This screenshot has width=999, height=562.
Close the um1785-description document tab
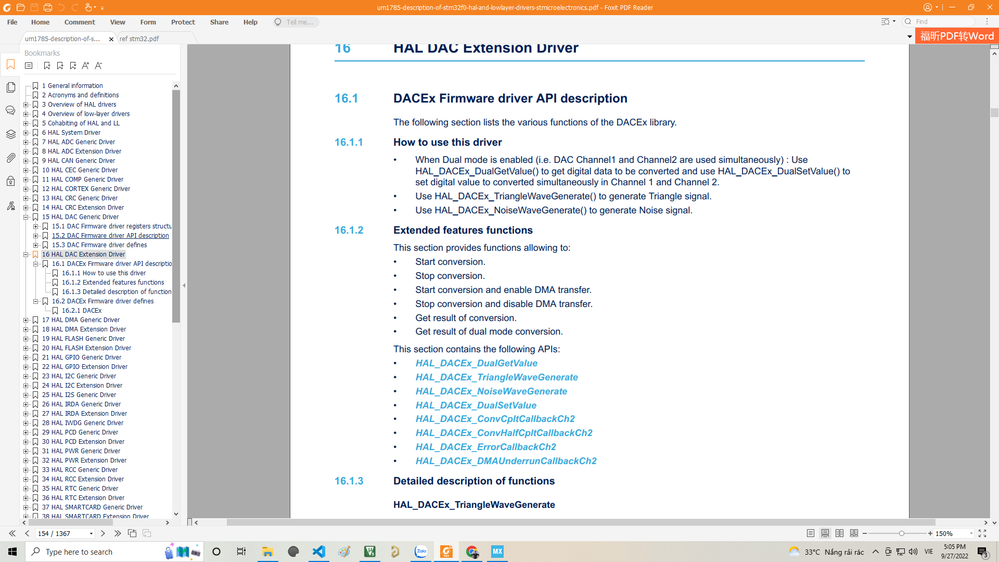(x=111, y=39)
